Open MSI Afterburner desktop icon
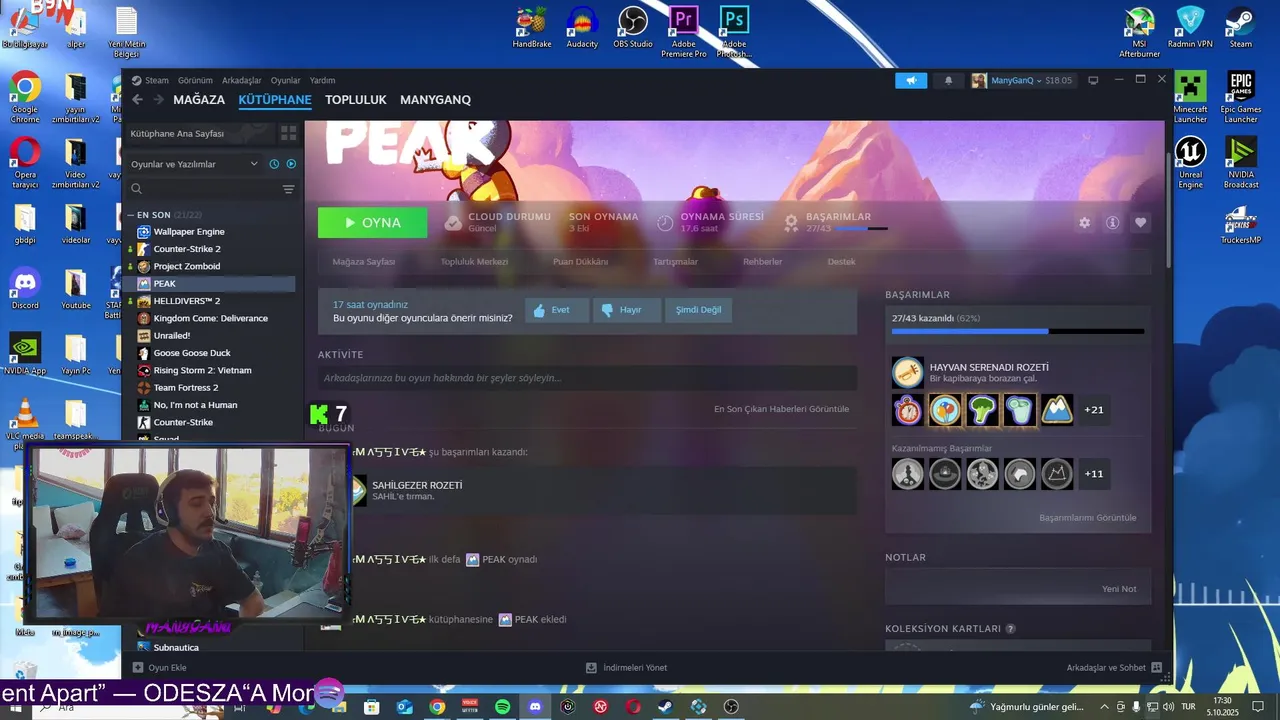Image resolution: width=1280 pixels, height=720 pixels. coord(1140,31)
